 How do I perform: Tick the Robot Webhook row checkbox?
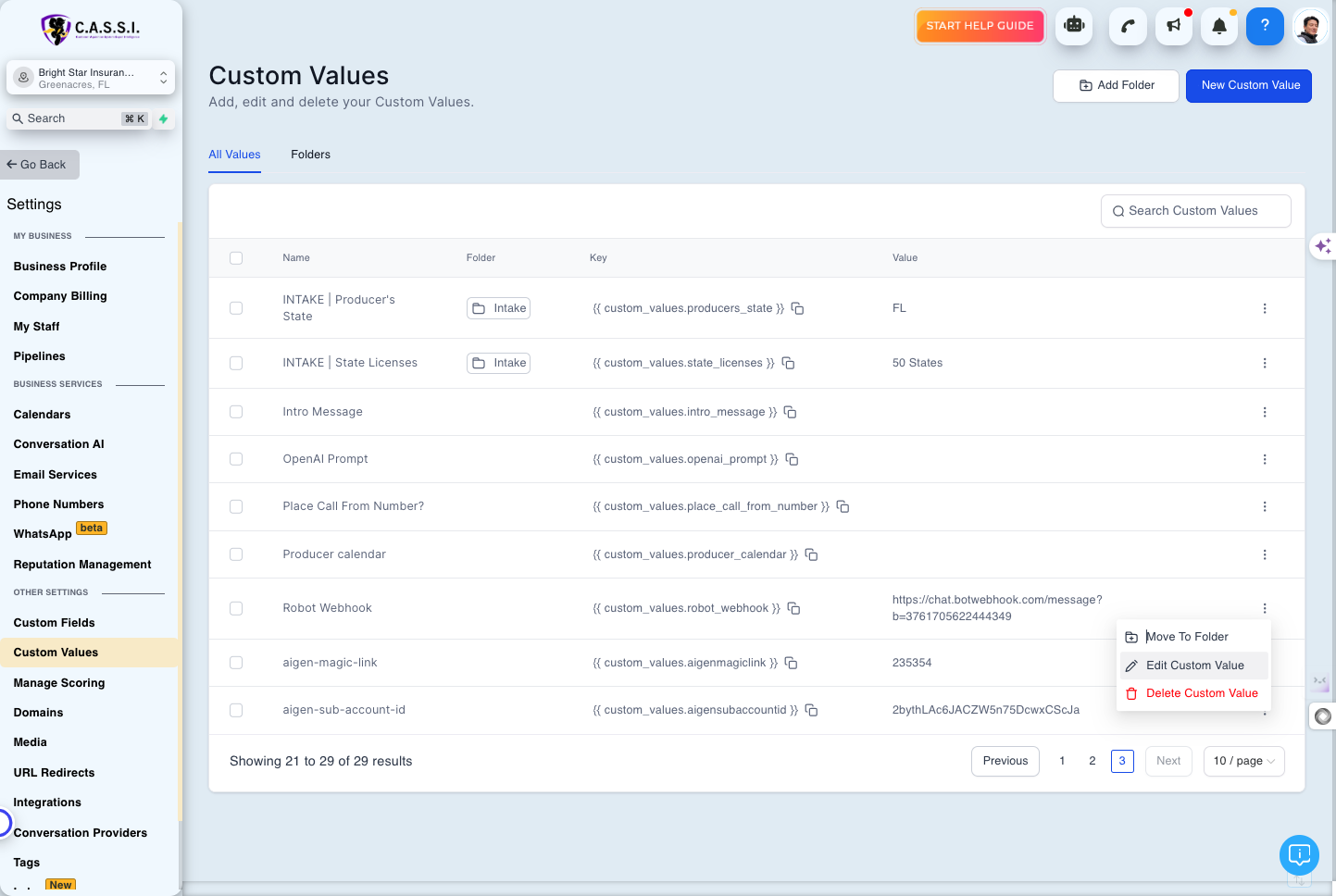coord(236,608)
